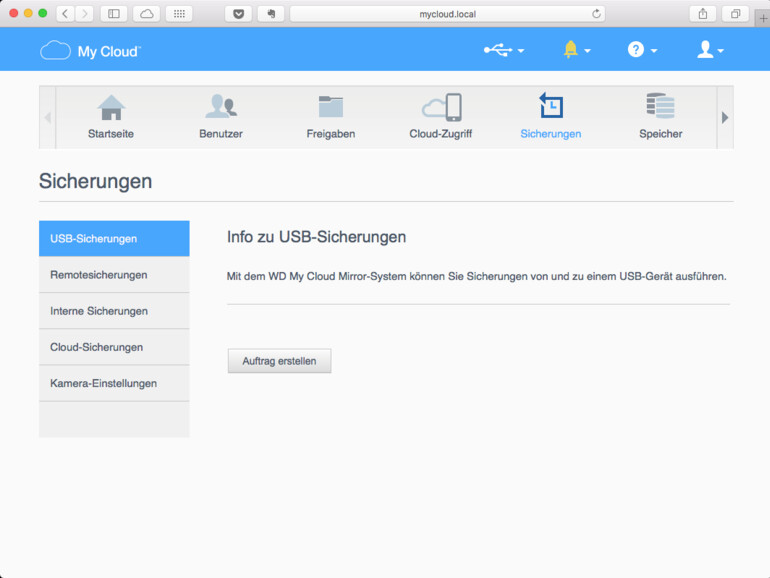Open the Top Sites grid icon

tap(179, 14)
